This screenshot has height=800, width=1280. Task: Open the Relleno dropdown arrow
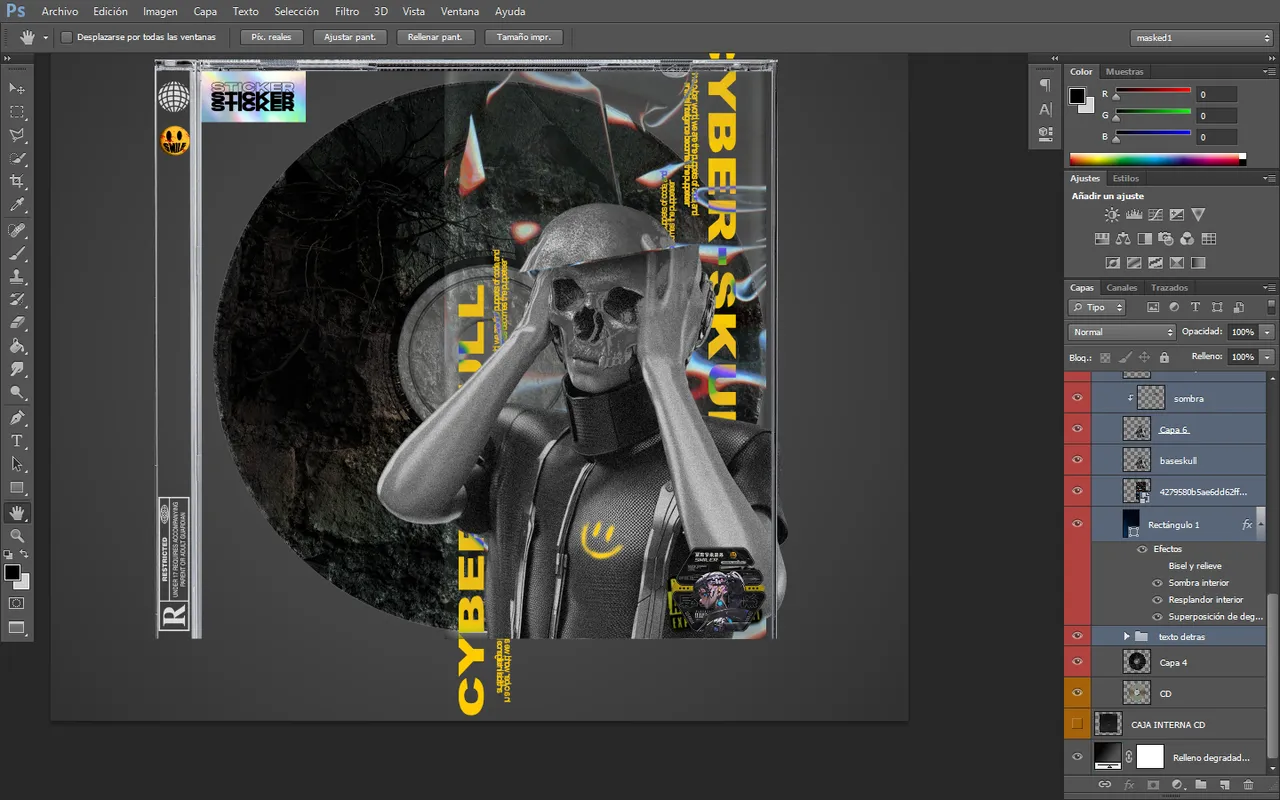tap(1267, 357)
